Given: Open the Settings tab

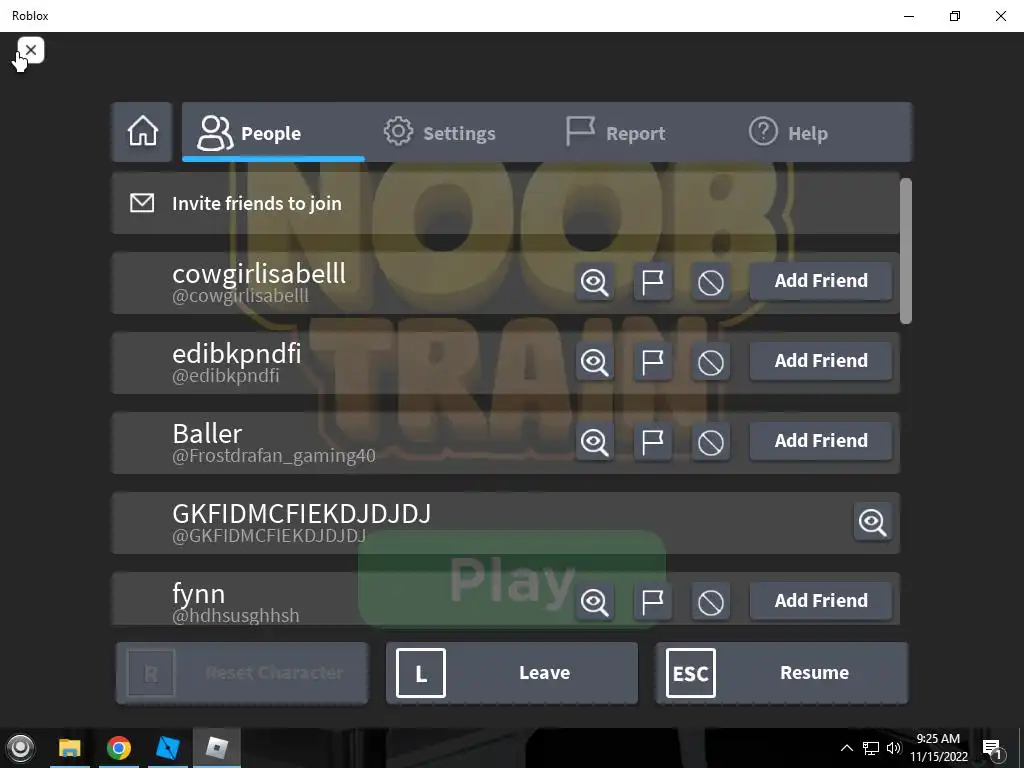Looking at the screenshot, I should 440,133.
